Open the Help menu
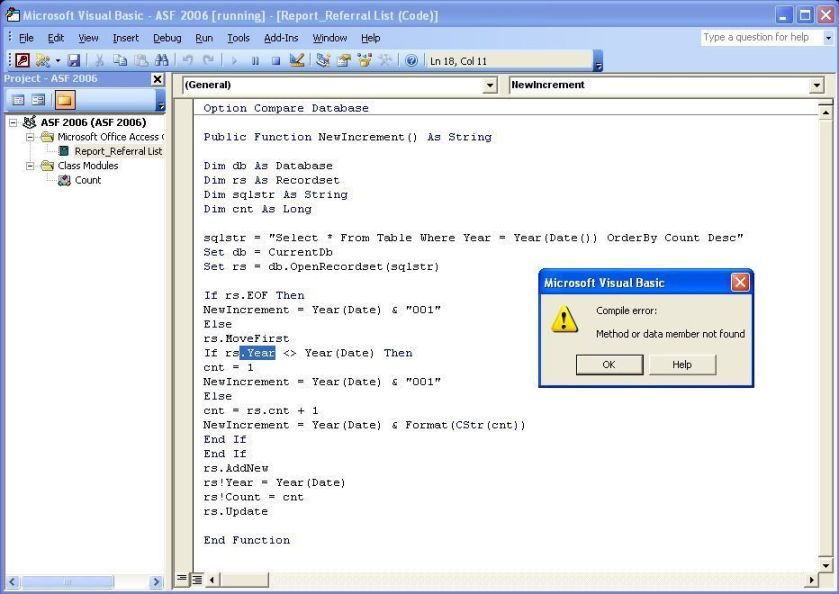 coord(370,38)
